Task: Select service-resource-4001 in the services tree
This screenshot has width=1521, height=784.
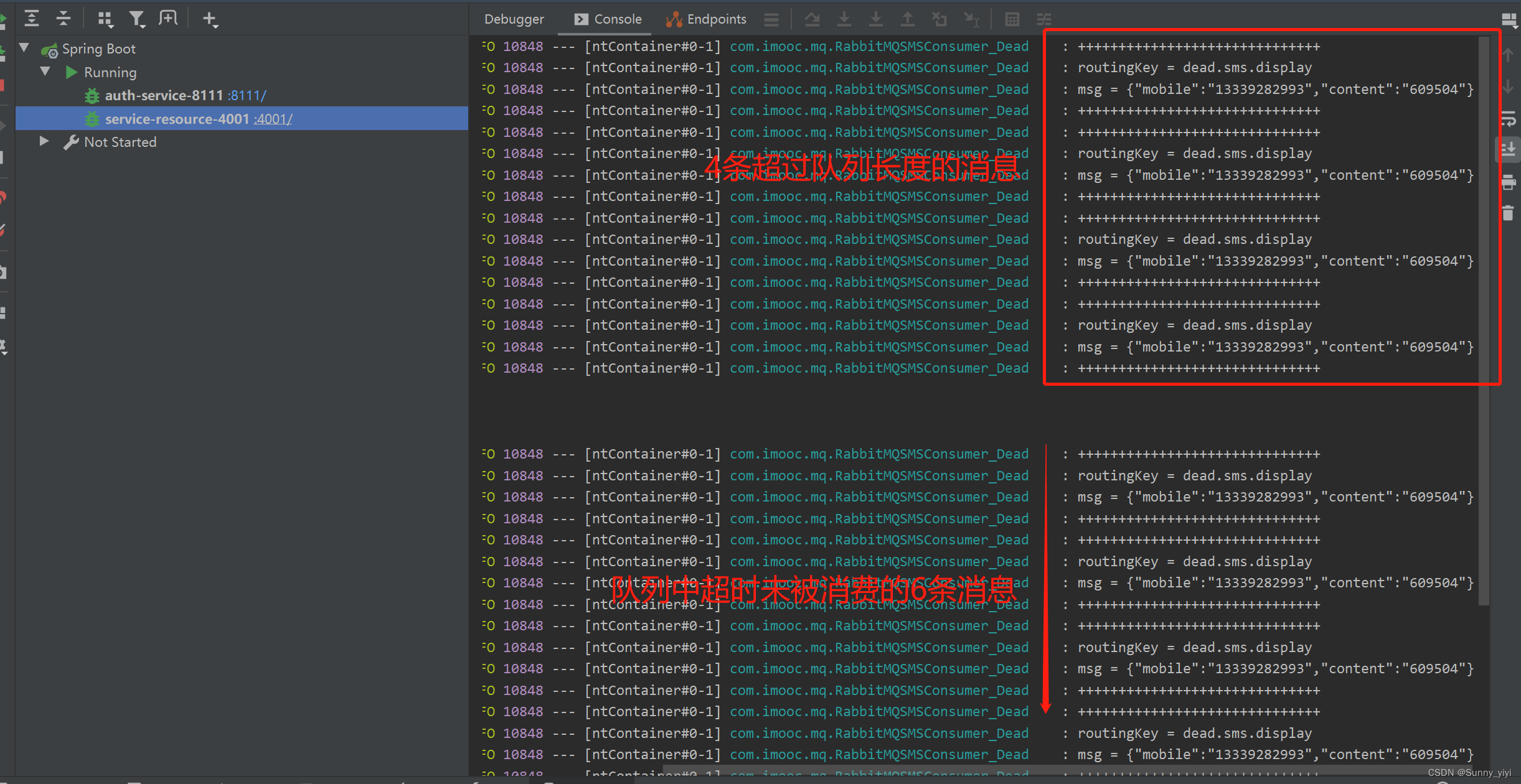Action: pos(177,119)
